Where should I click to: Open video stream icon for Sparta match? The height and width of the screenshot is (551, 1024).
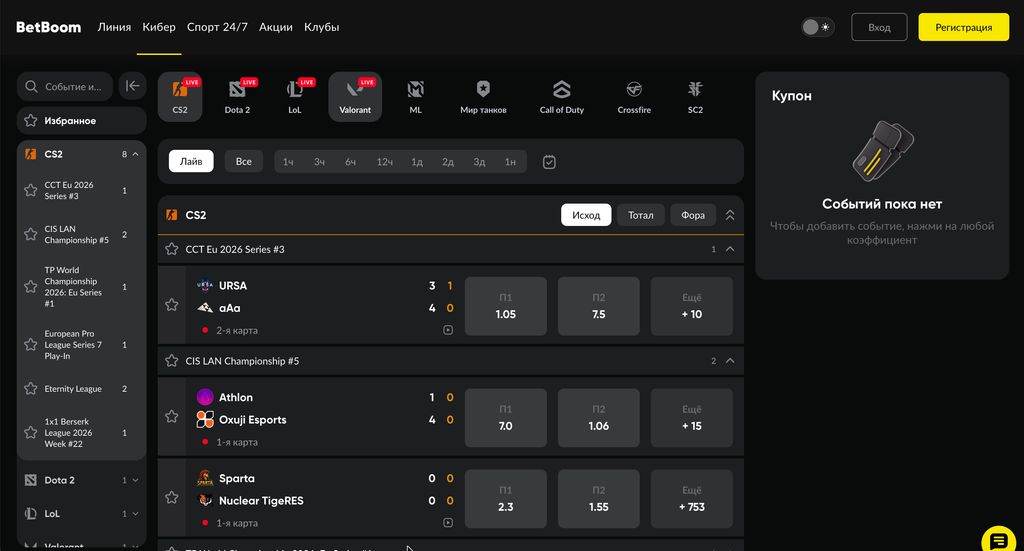(x=448, y=522)
